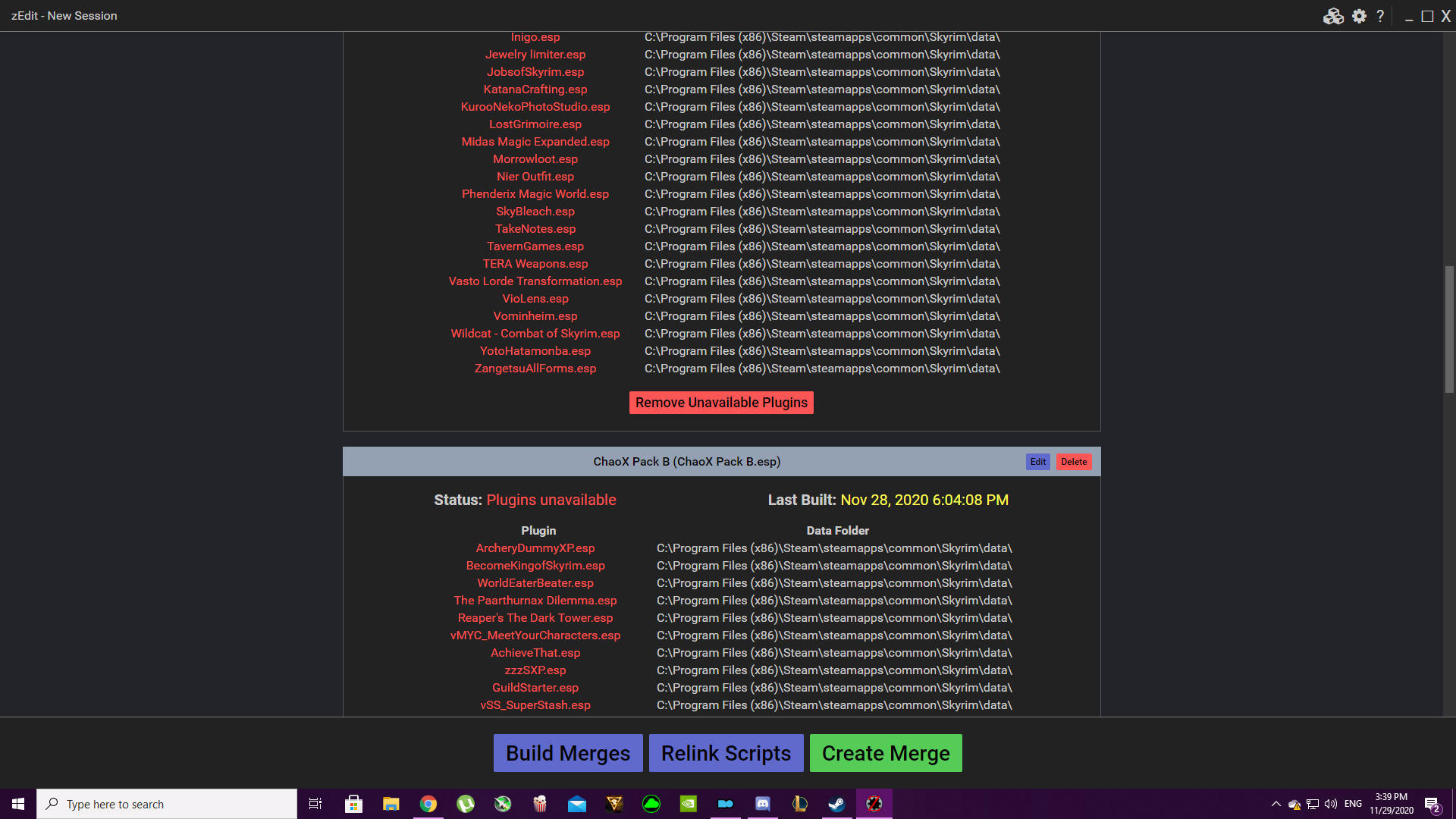Screen dimensions: 1456x819
Task: Open zEdit settings gear
Action: (1359, 16)
